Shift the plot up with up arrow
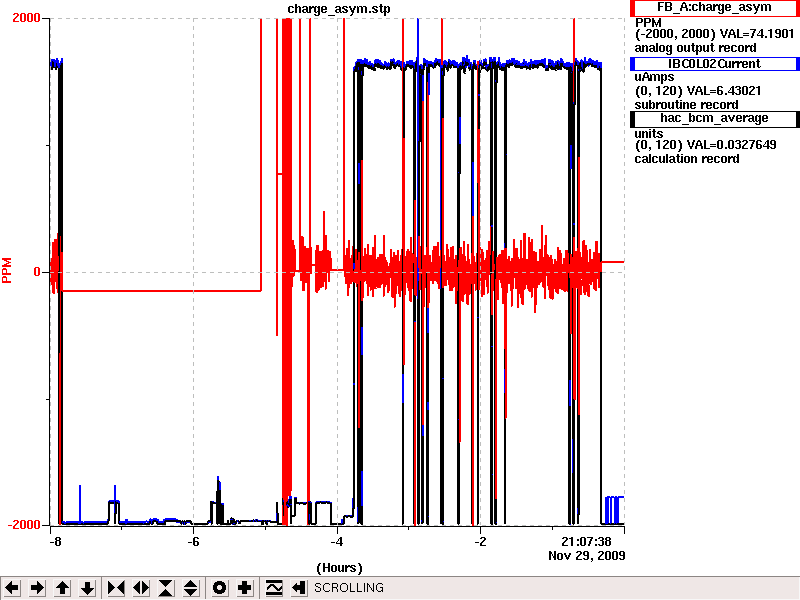Viewport: 800px width, 600px height. tap(62, 588)
